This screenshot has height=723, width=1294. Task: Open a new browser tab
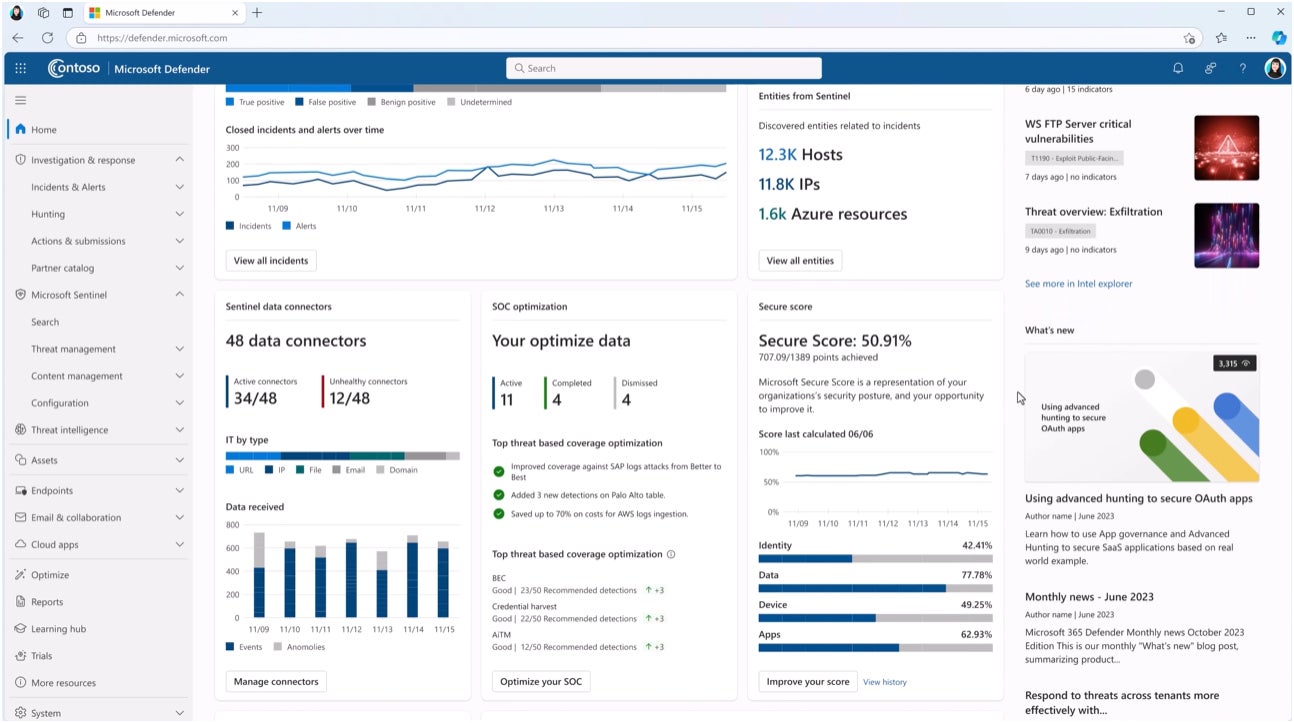point(257,12)
